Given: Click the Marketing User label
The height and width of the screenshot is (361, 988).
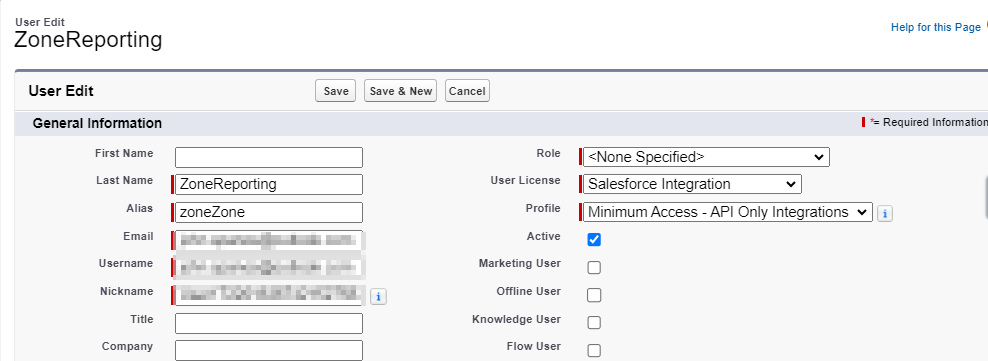Looking at the screenshot, I should (520, 263).
